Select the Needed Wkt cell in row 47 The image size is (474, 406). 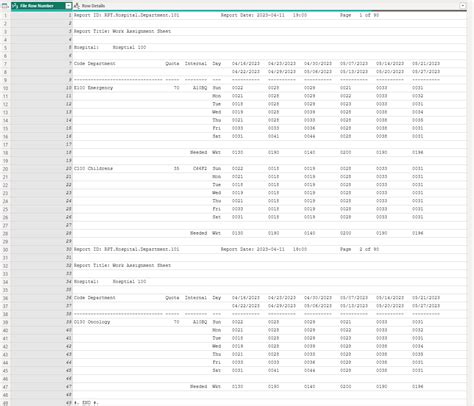pos(270,387)
